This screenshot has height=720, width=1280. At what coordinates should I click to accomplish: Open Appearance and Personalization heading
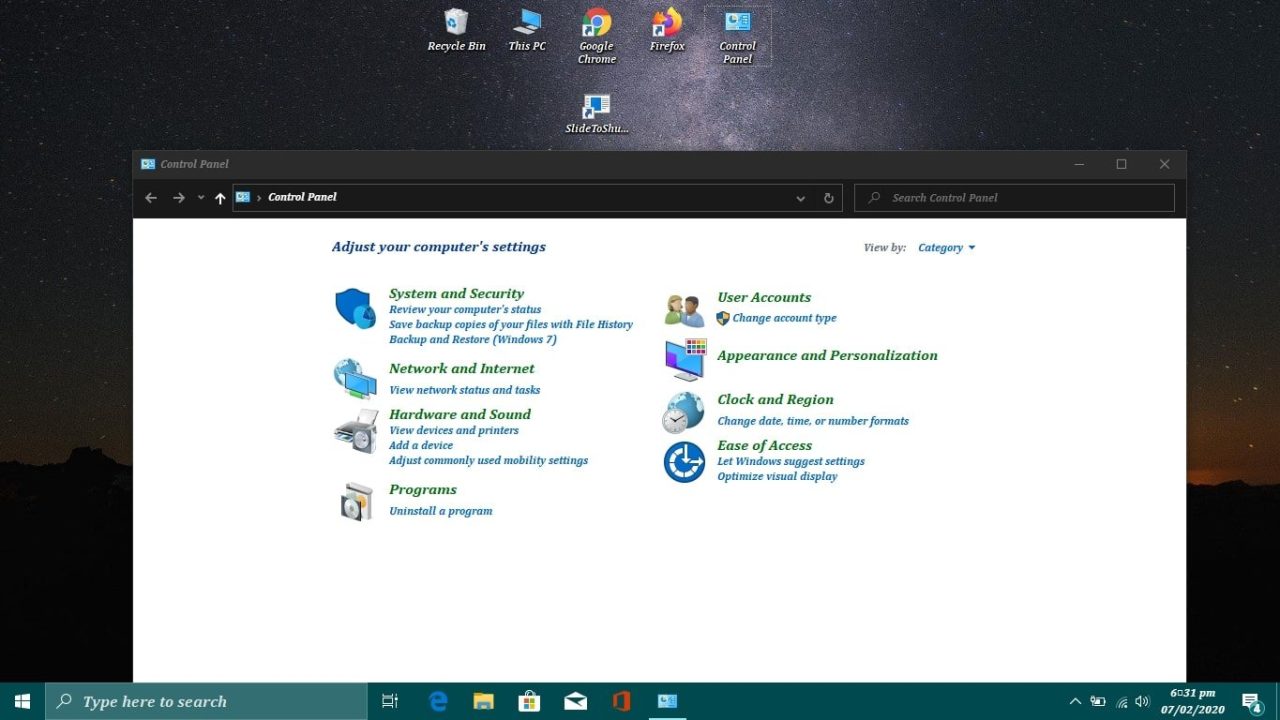click(x=827, y=355)
